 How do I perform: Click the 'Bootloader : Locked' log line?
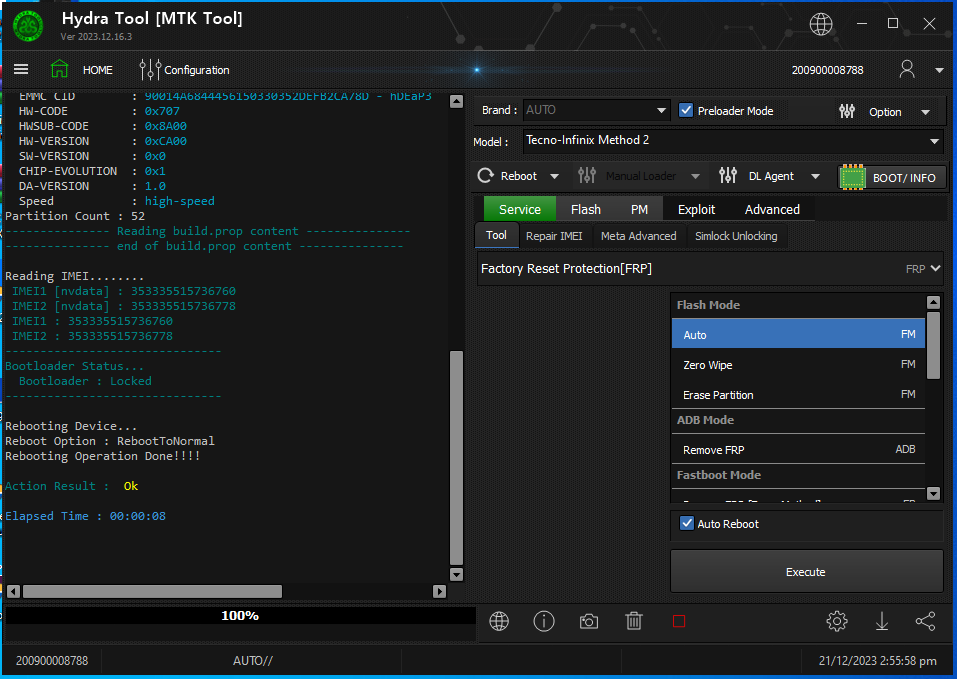[85, 381]
